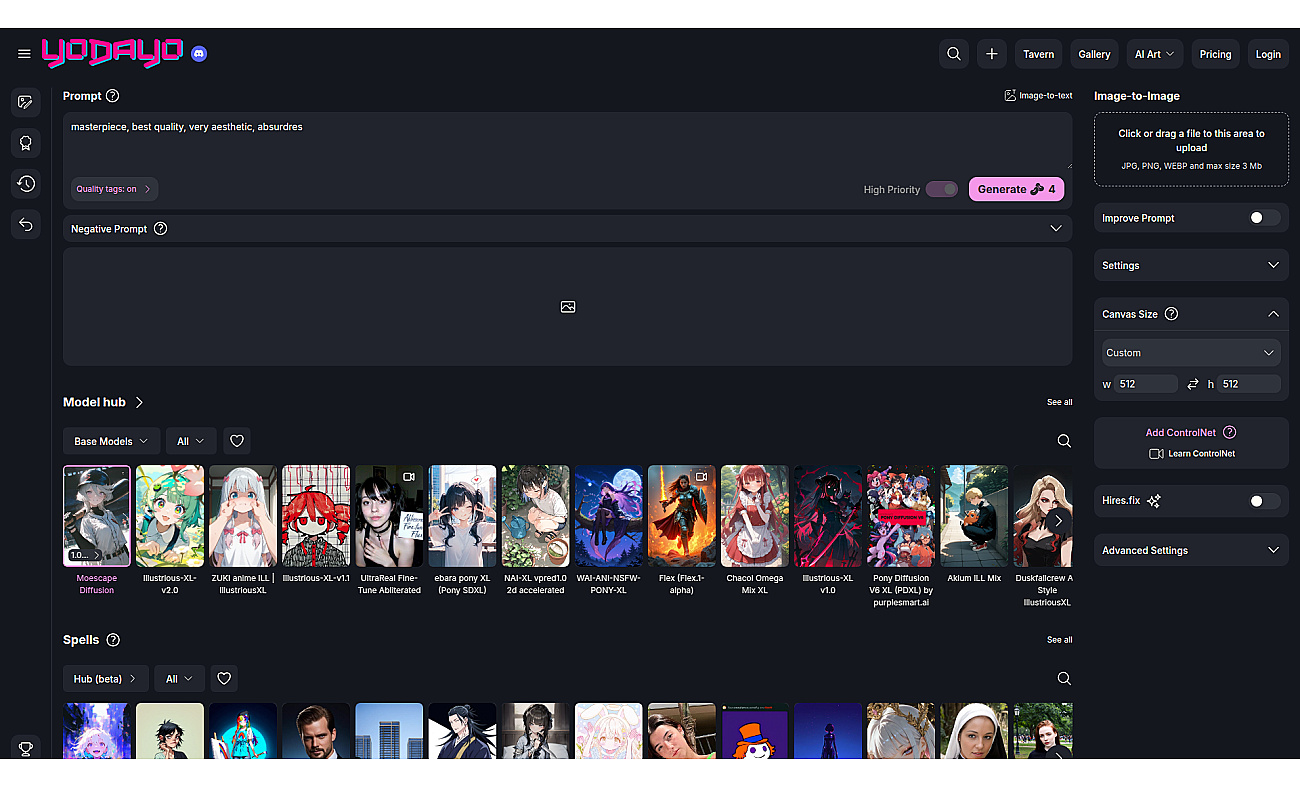
Task: Open the award badge sidebar icon
Action: coord(26,143)
